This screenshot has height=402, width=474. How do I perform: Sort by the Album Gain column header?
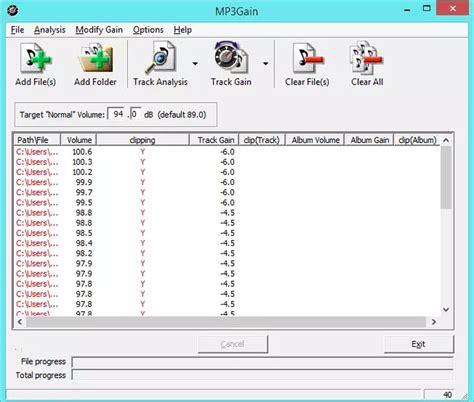pos(369,140)
